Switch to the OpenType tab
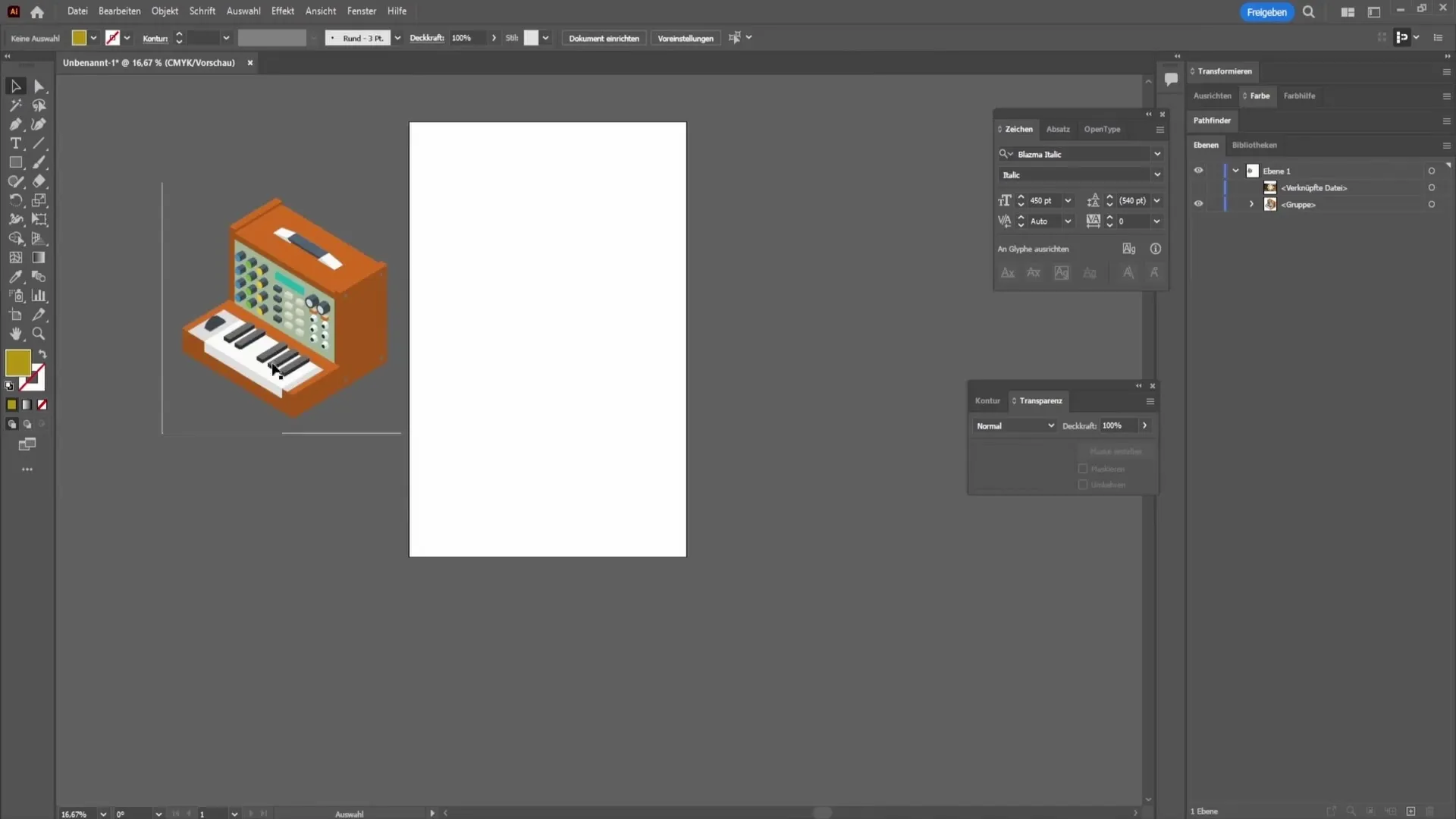1456x819 pixels. (1102, 130)
